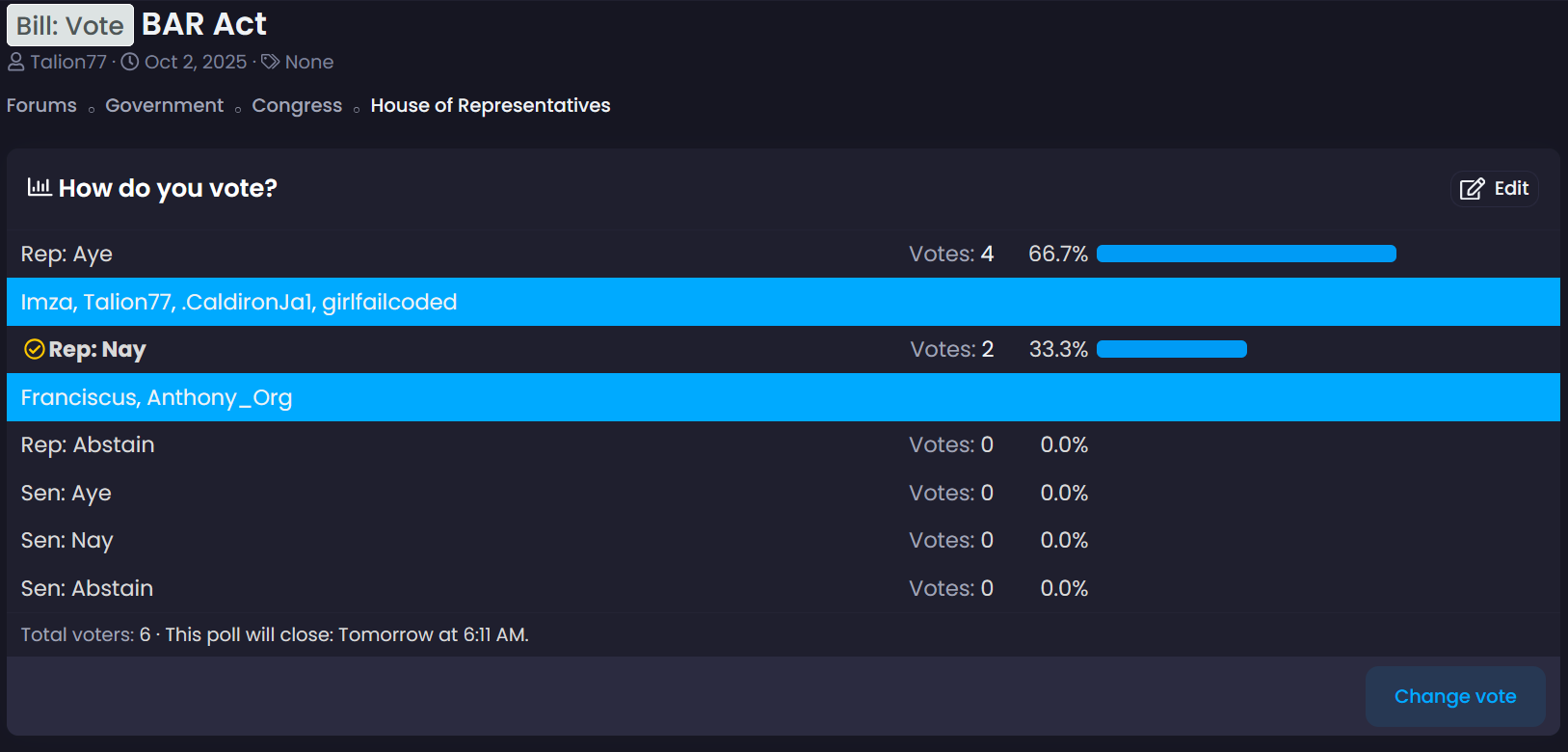The width and height of the screenshot is (1568, 752).
Task: Click the Edit pencil icon
Action: 1472,189
